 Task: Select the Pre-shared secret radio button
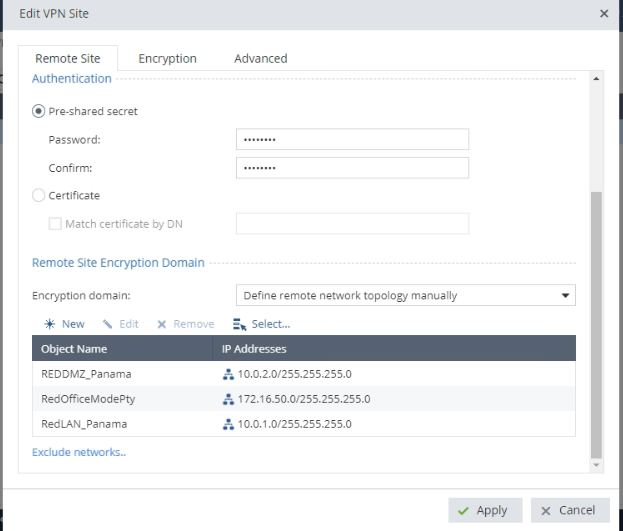coord(39,111)
